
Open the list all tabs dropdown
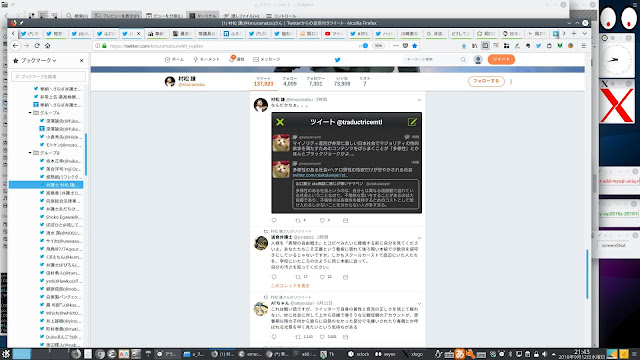(x=584, y=33)
